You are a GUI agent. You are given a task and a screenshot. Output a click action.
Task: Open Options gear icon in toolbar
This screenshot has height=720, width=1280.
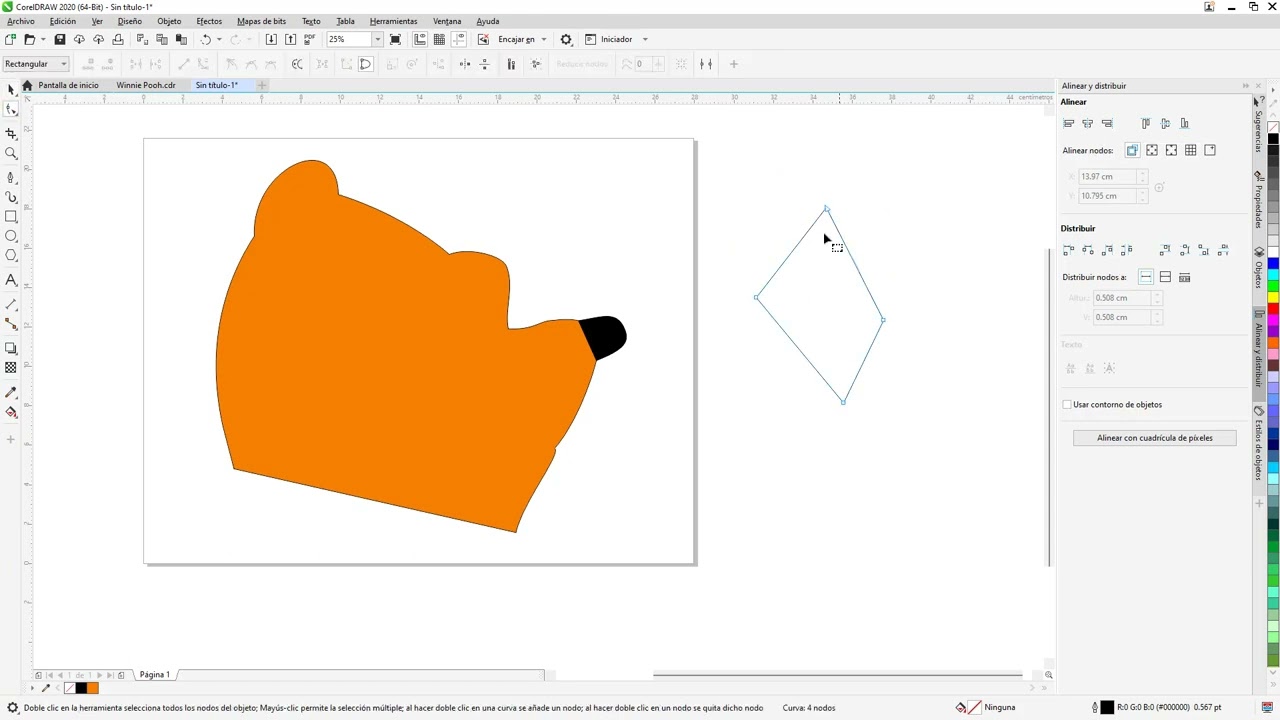click(x=566, y=39)
